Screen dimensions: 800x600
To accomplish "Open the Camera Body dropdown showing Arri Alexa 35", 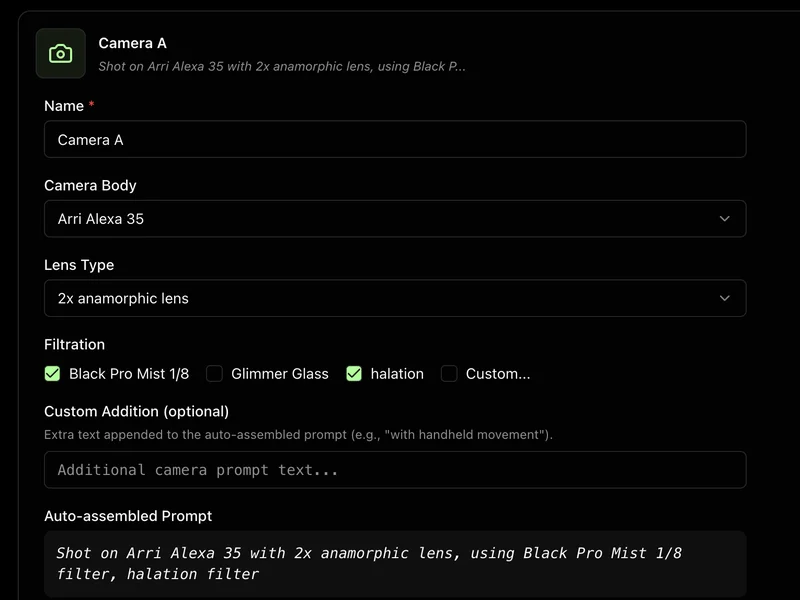I will 395,219.
